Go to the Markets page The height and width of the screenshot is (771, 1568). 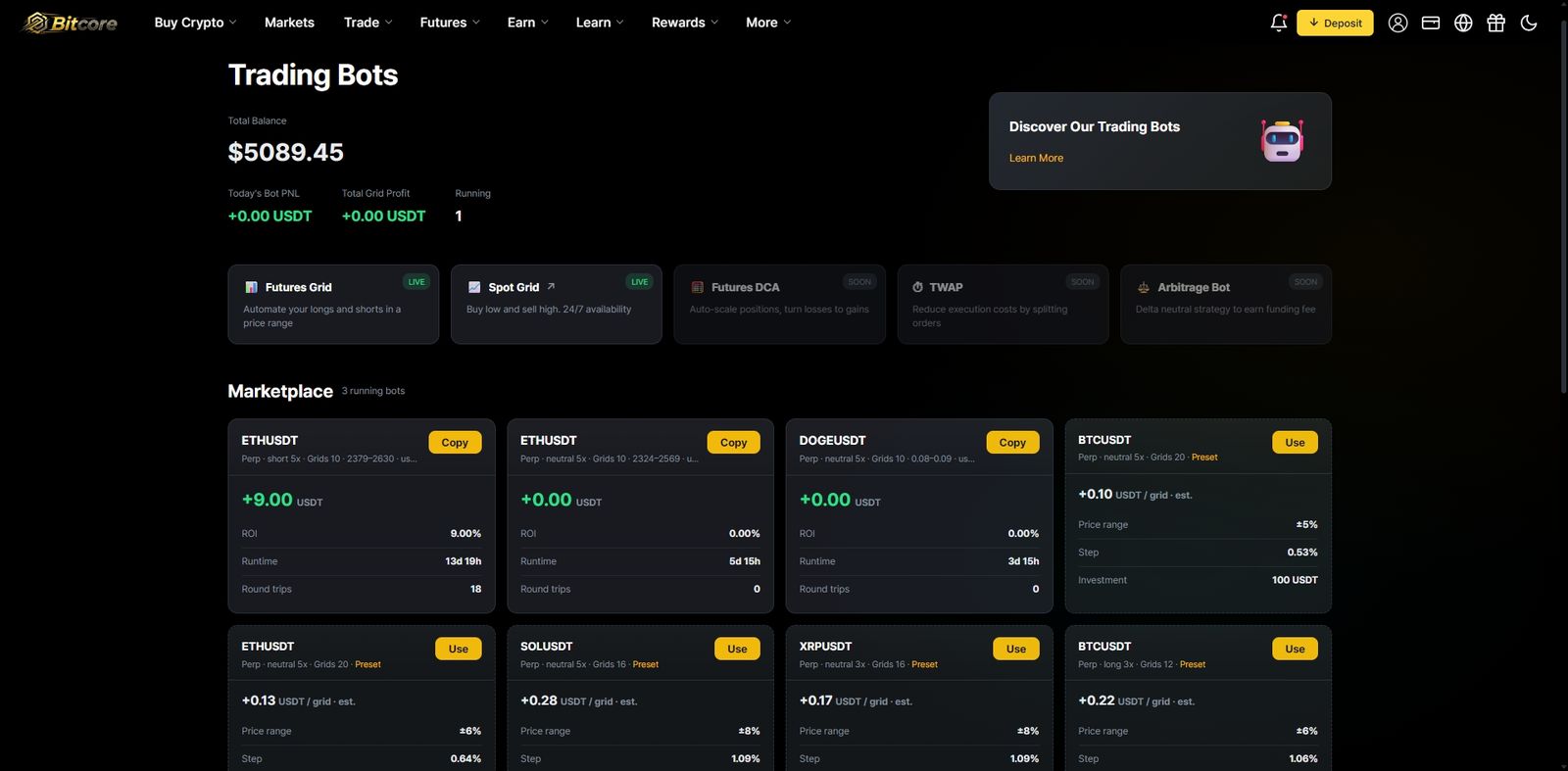point(289,23)
